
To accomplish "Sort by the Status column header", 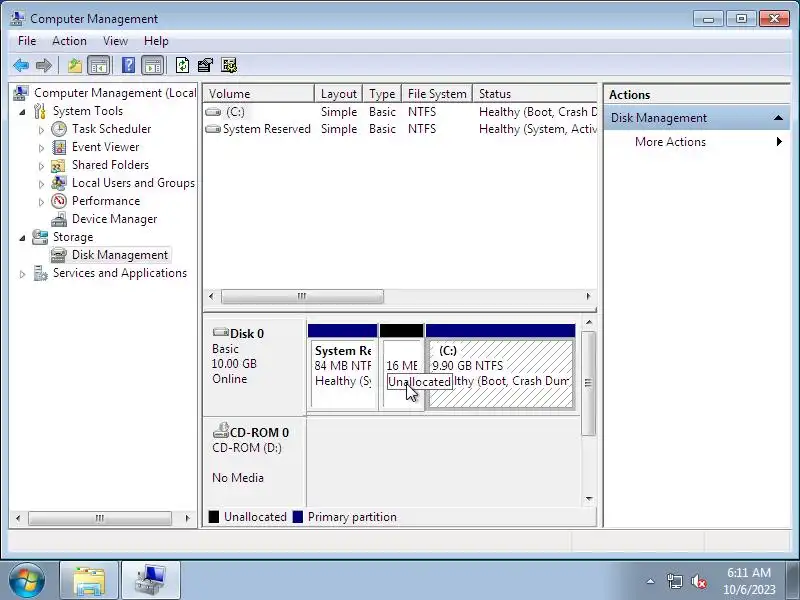I will click(535, 94).
